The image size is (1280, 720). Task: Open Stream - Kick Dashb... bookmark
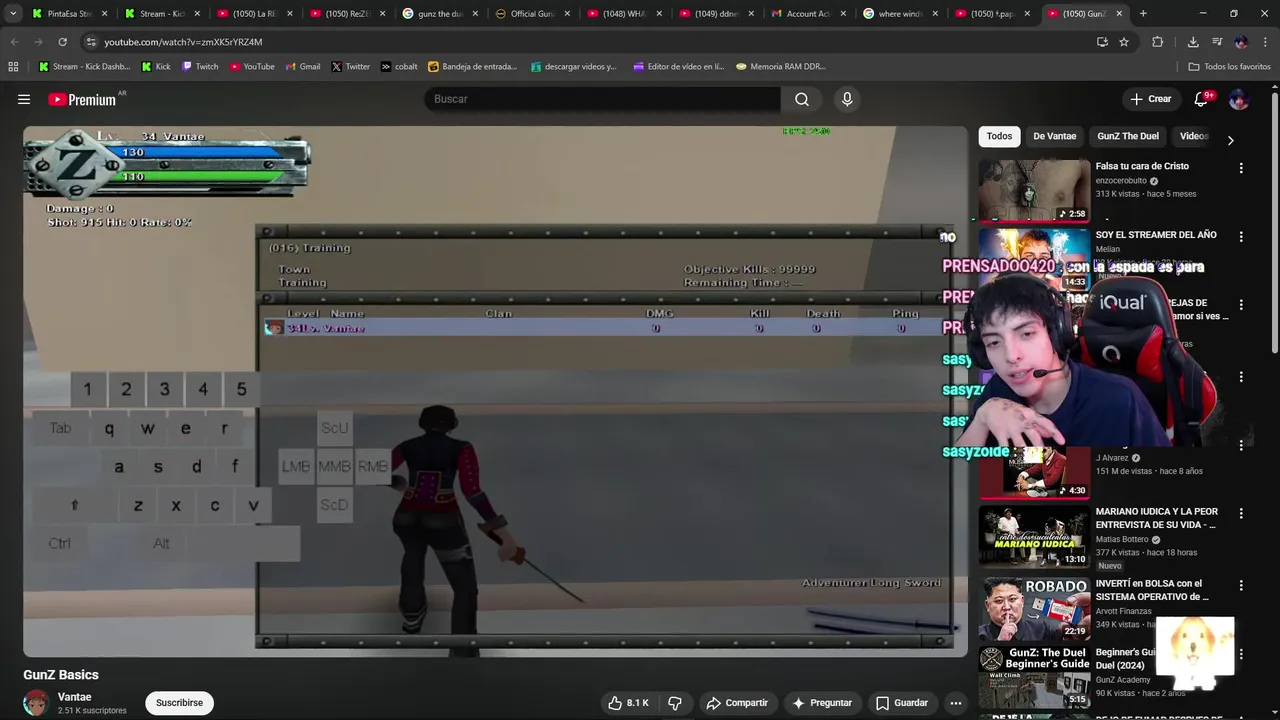pyautogui.click(x=85, y=67)
